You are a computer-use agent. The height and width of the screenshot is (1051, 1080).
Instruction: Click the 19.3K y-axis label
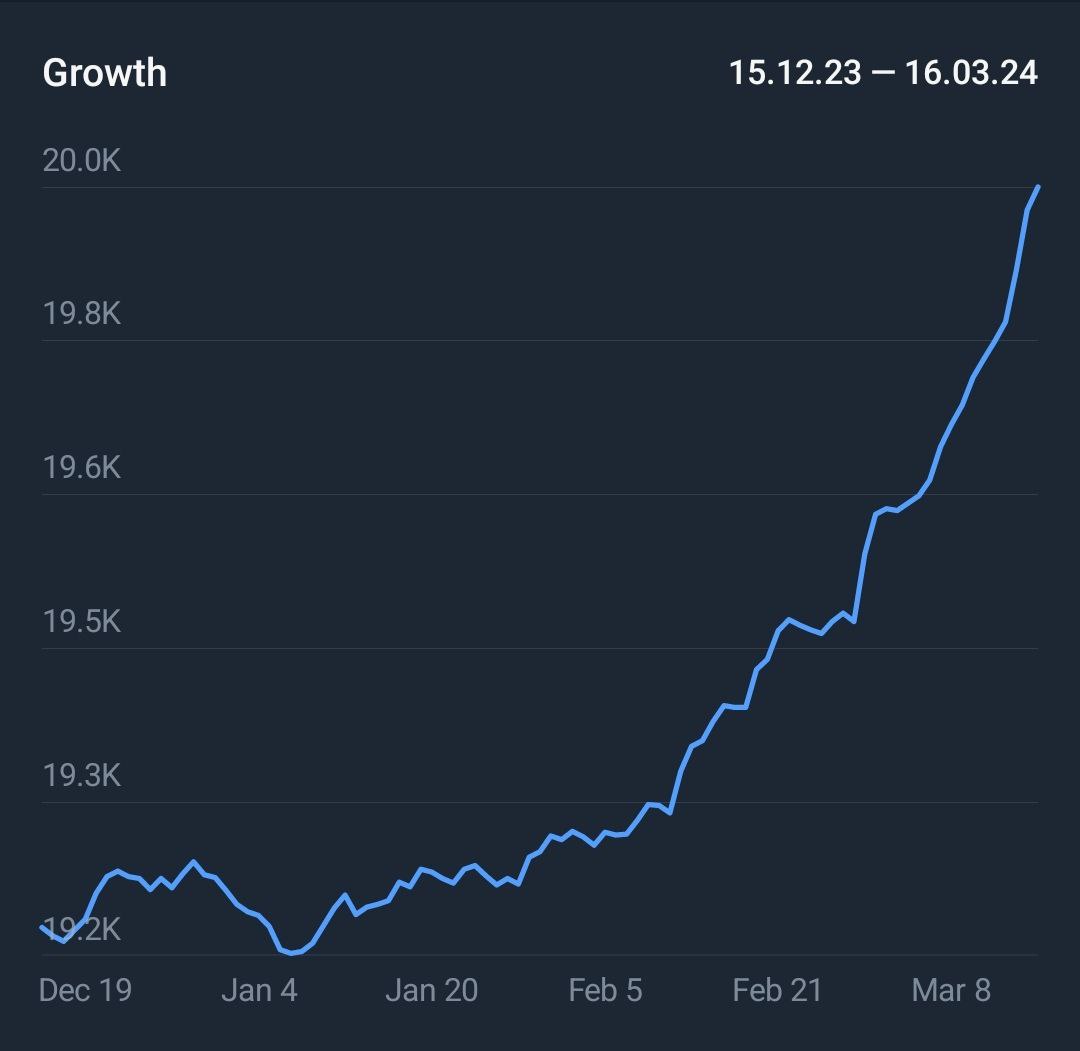click(x=81, y=775)
